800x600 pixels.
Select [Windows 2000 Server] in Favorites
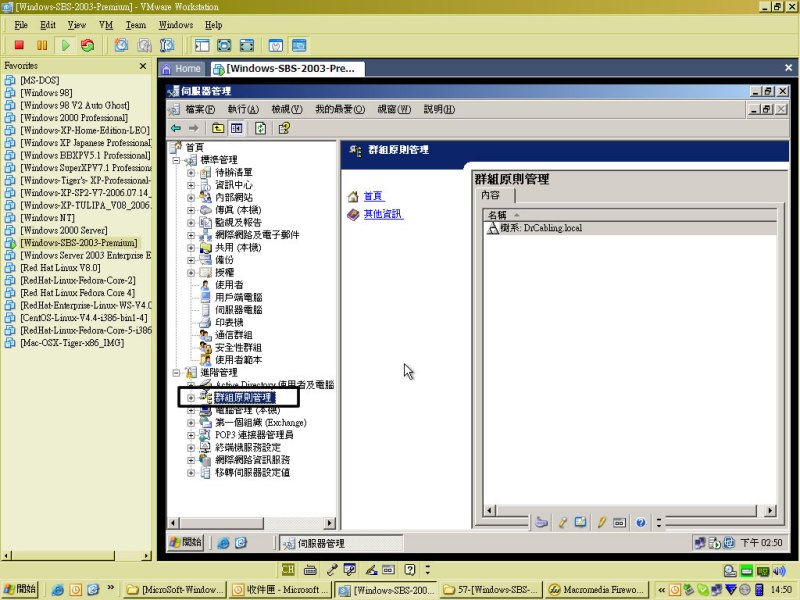pyautogui.click(x=64, y=230)
